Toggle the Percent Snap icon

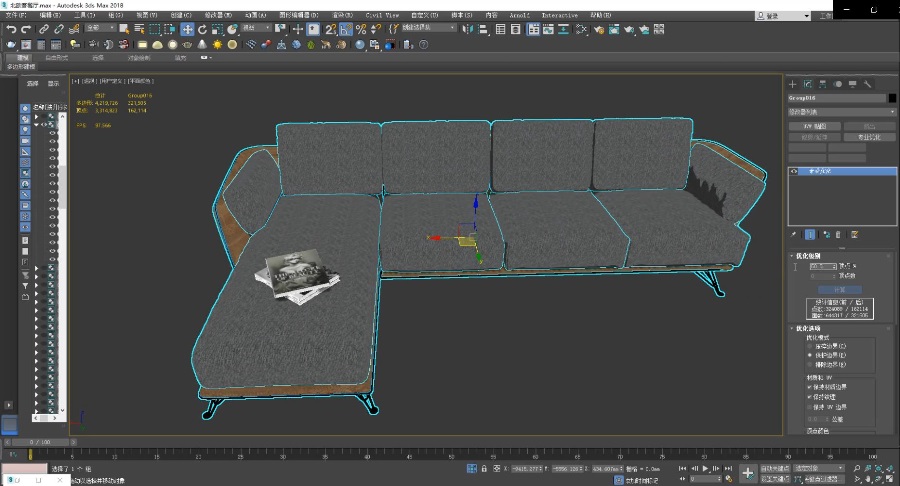[x=361, y=29]
